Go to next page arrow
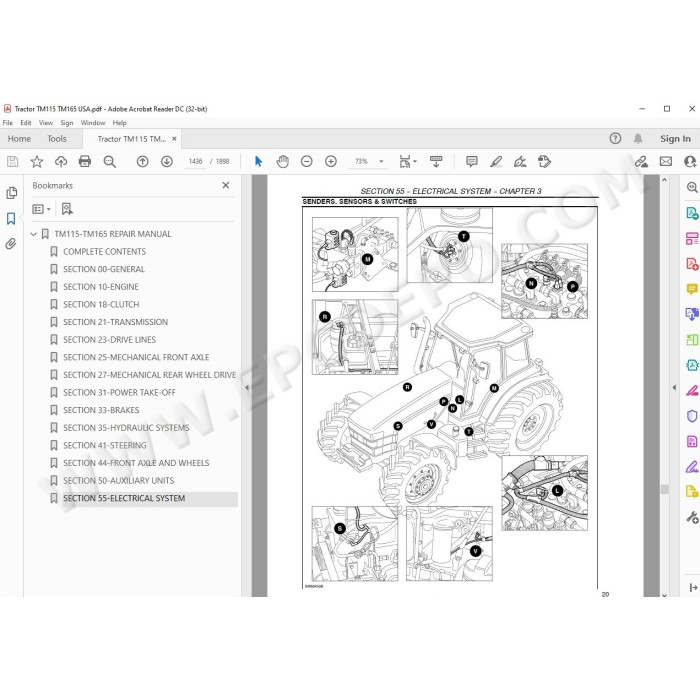The width and height of the screenshot is (700, 700). click(x=167, y=162)
